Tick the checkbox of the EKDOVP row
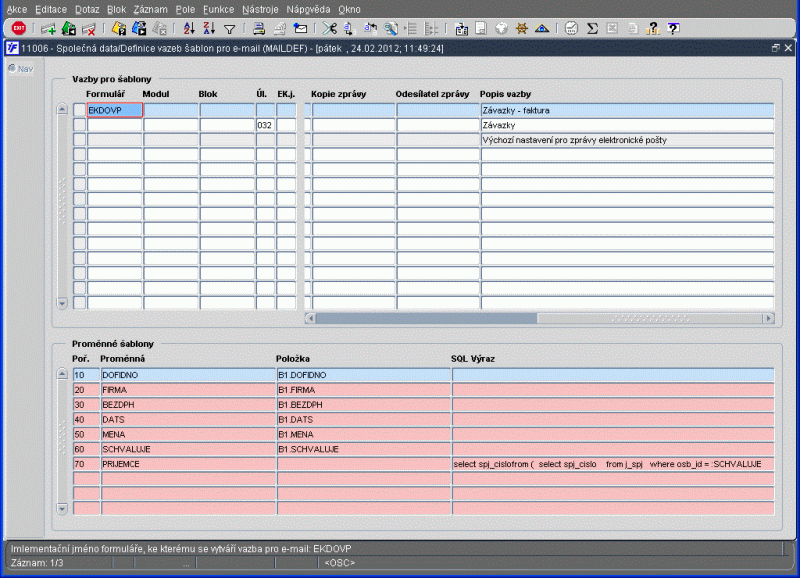The image size is (800, 578). tap(79, 110)
